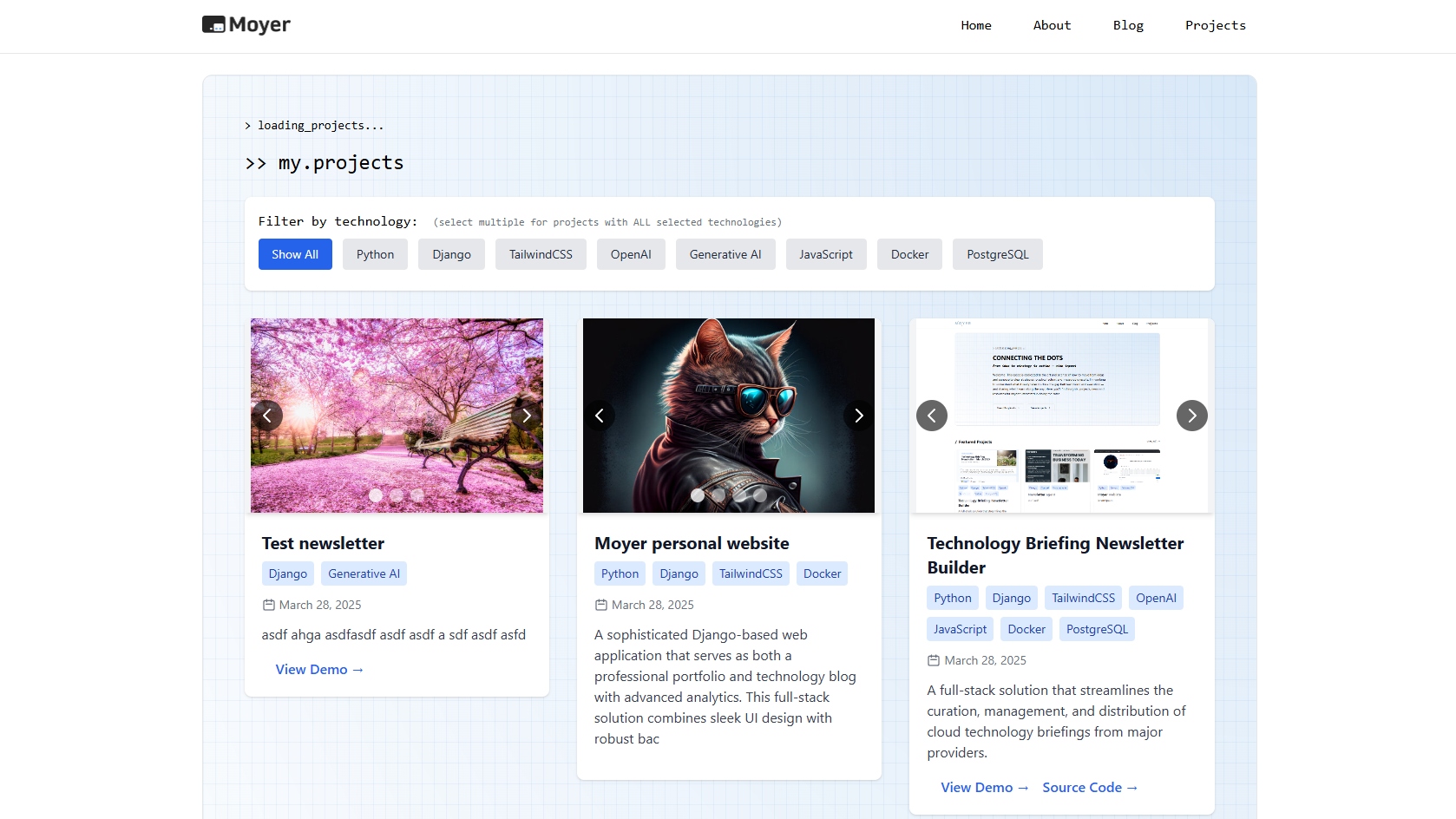
Task: Show next image in Test newsletter carousel
Action: [526, 416]
